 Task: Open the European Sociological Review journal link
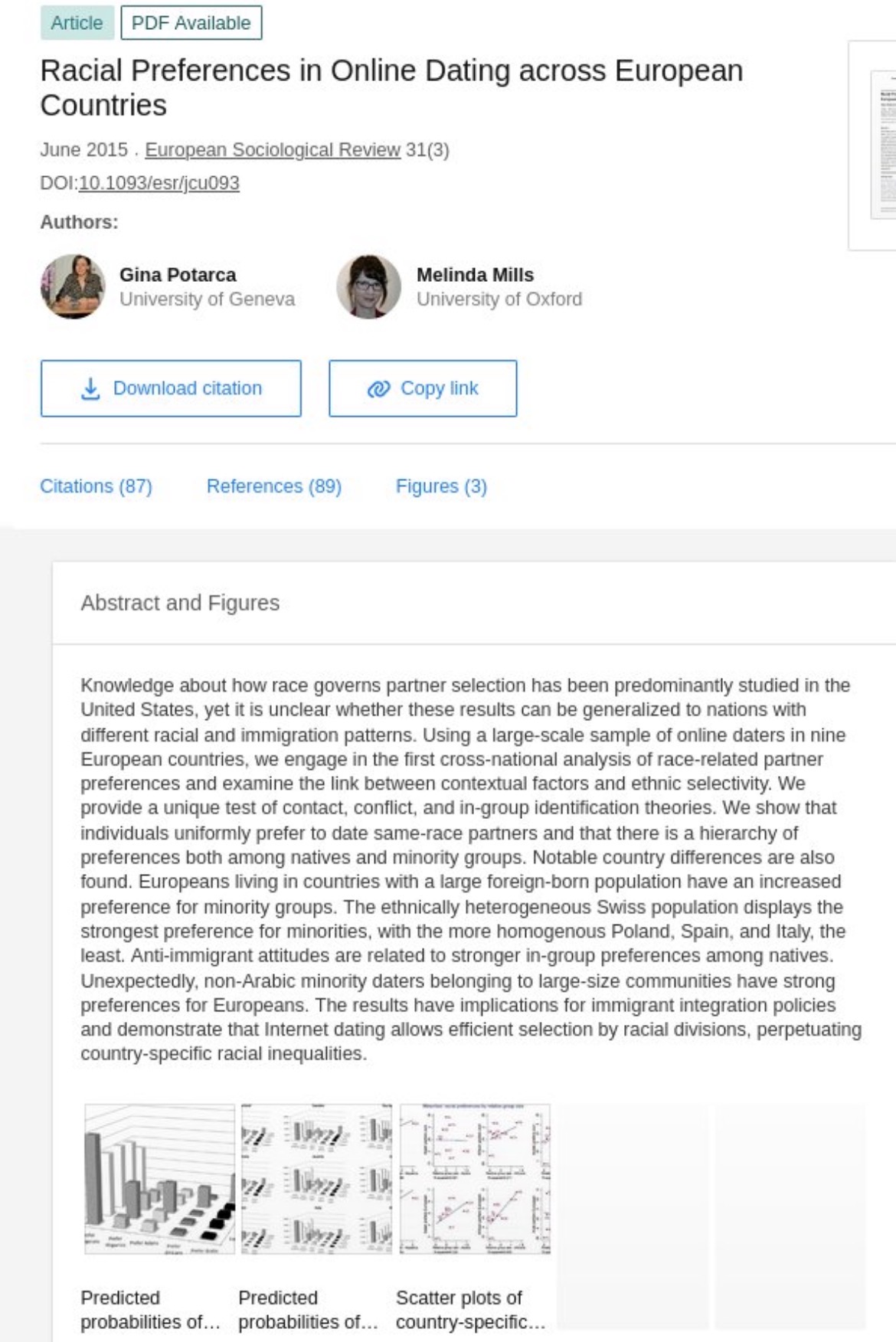click(x=273, y=149)
